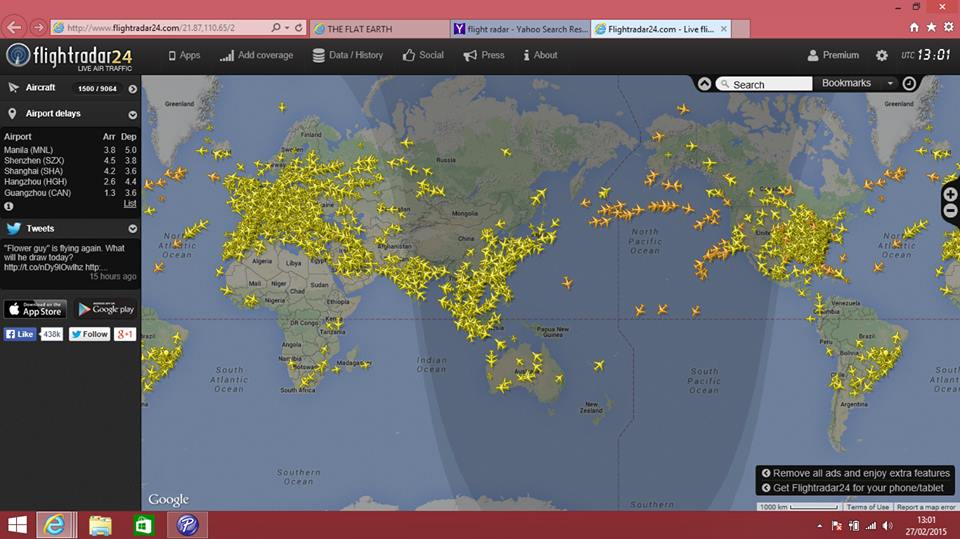The width and height of the screenshot is (960, 539).
Task: Click Remove all ads and enjoy extra features
Action: point(856,473)
